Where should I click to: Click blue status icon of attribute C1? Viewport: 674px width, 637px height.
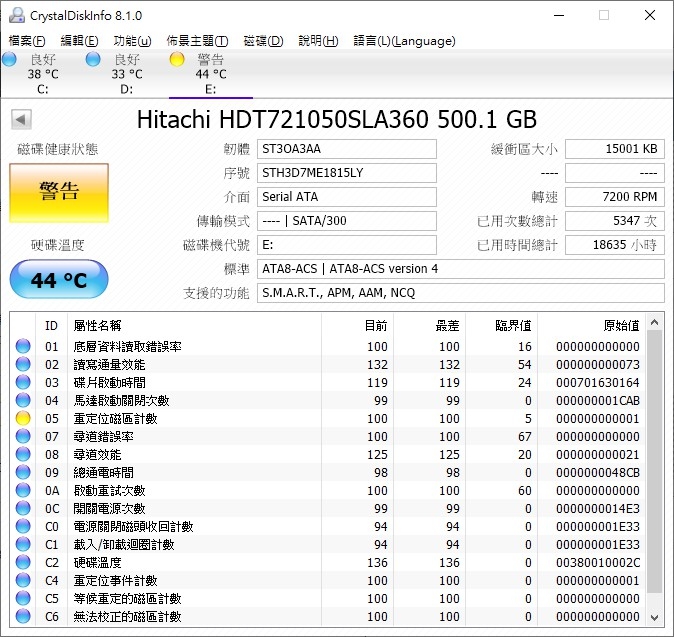pos(23,545)
